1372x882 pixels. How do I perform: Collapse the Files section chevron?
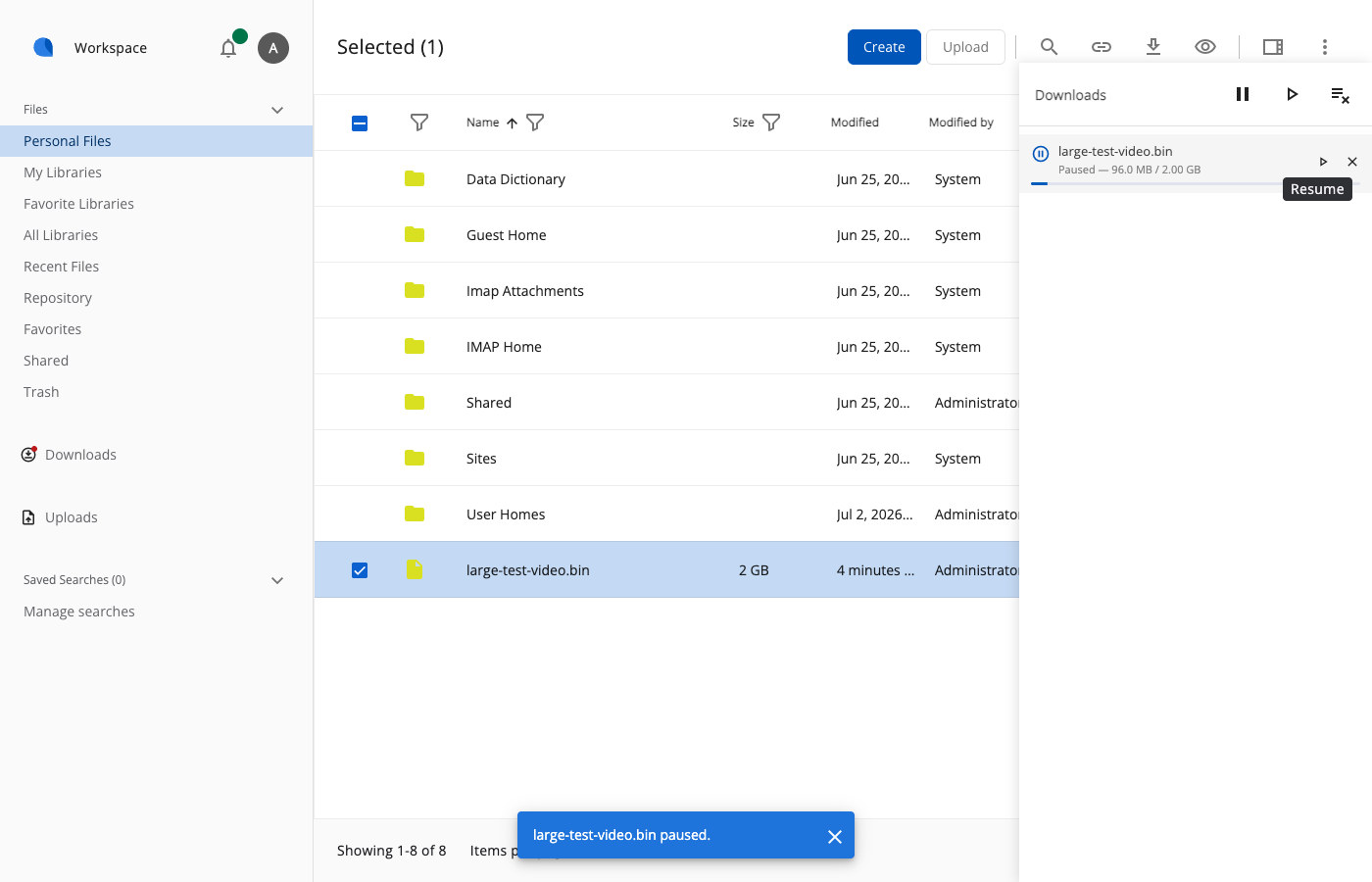pyautogui.click(x=277, y=110)
